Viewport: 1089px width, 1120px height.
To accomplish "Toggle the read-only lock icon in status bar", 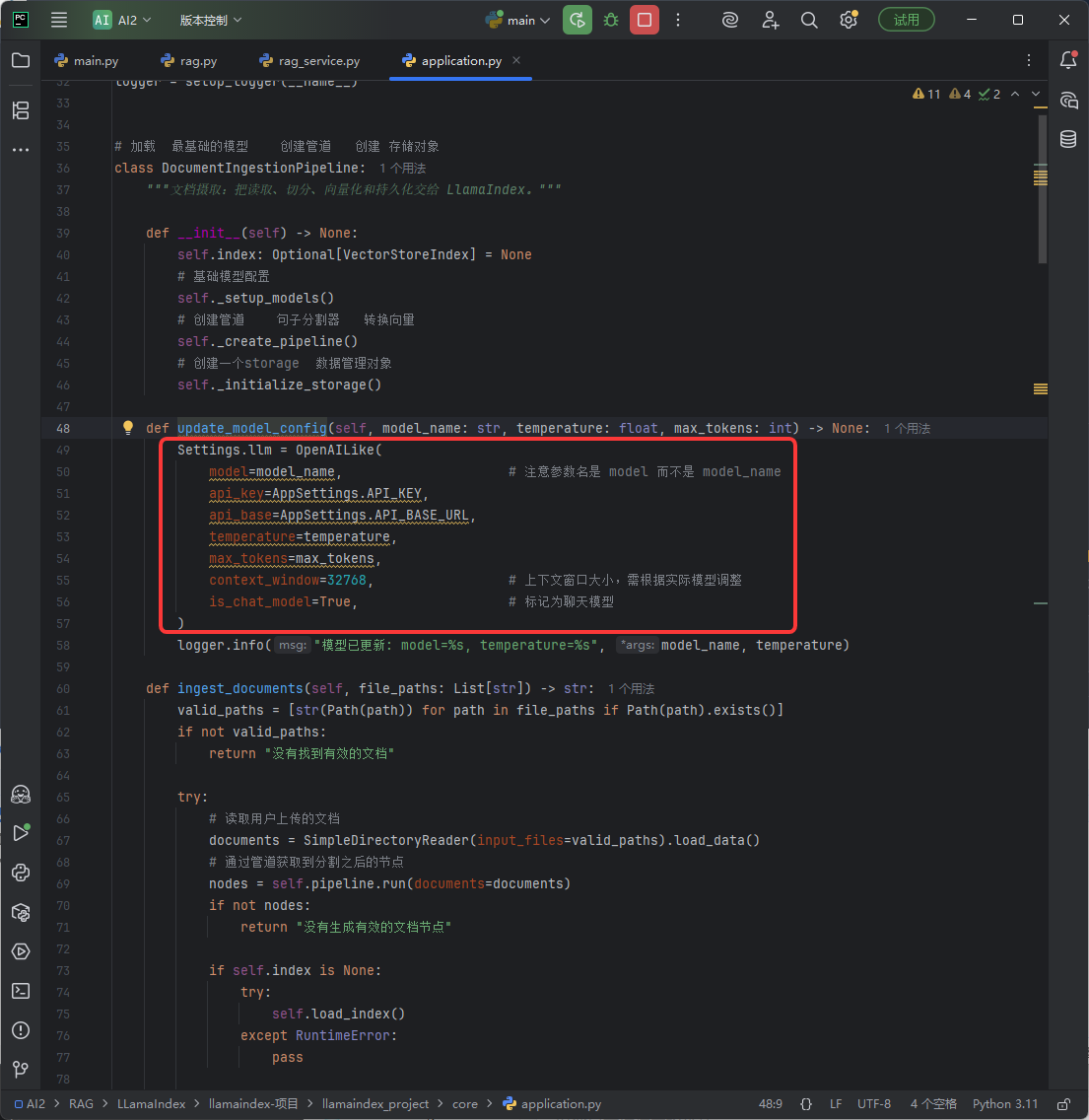I will [x=1064, y=1103].
